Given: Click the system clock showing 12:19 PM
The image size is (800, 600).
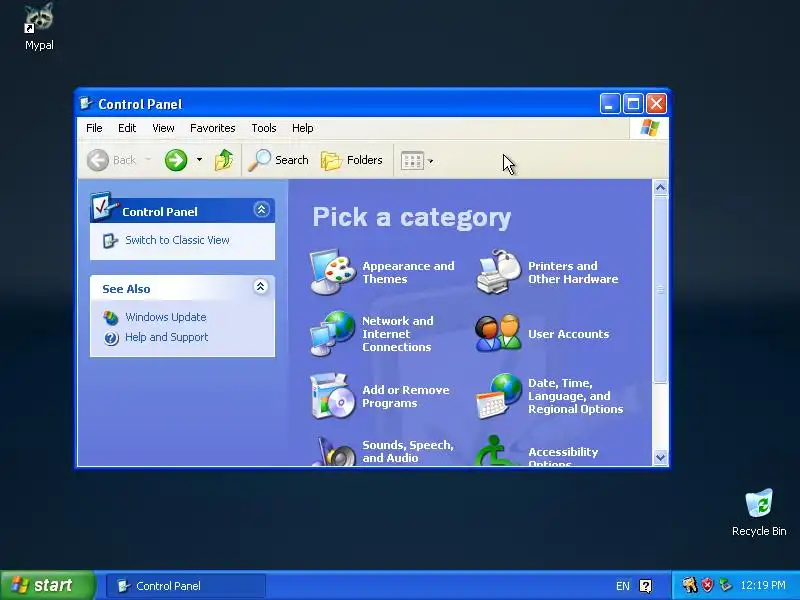Looking at the screenshot, I should 763,585.
